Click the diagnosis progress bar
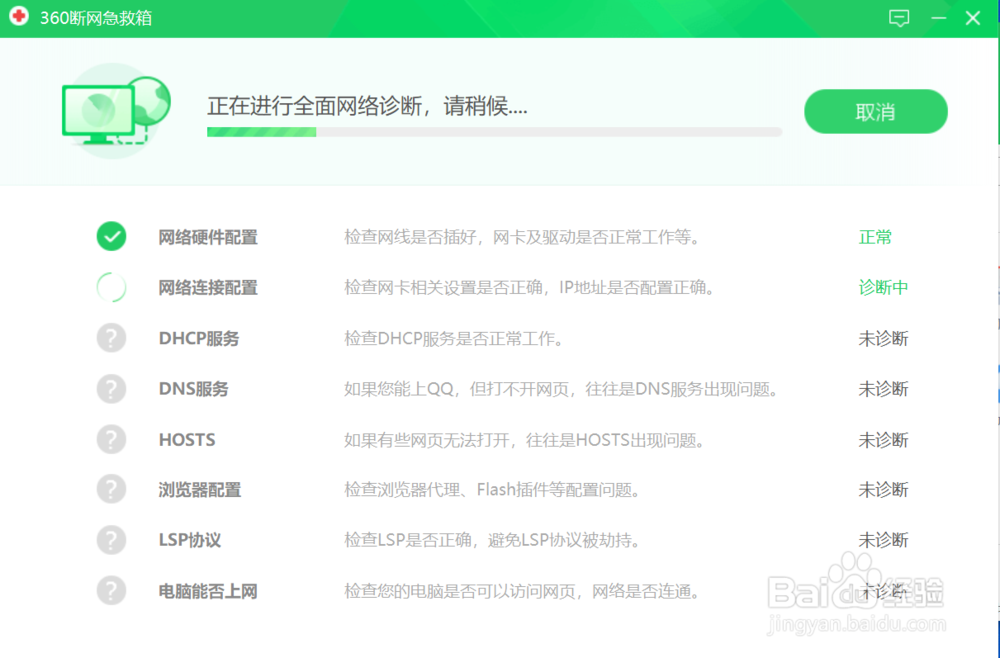Image resolution: width=1000 pixels, height=658 pixels. pyautogui.click(x=494, y=131)
